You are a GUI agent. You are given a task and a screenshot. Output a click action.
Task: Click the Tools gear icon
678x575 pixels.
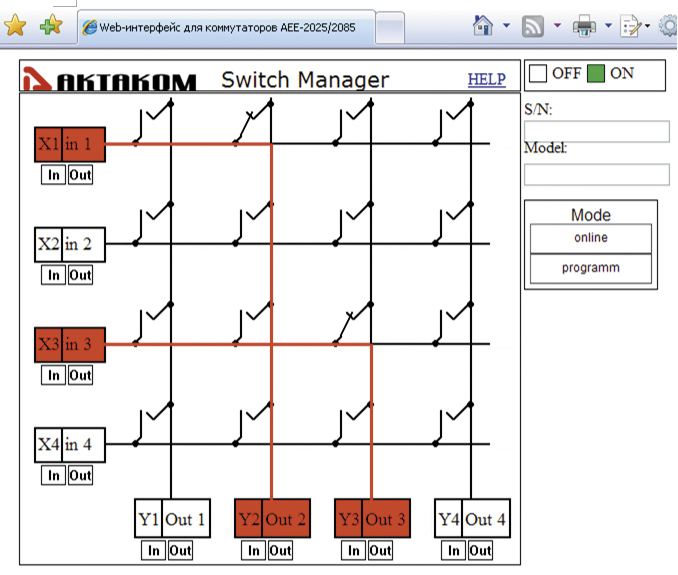[668, 26]
